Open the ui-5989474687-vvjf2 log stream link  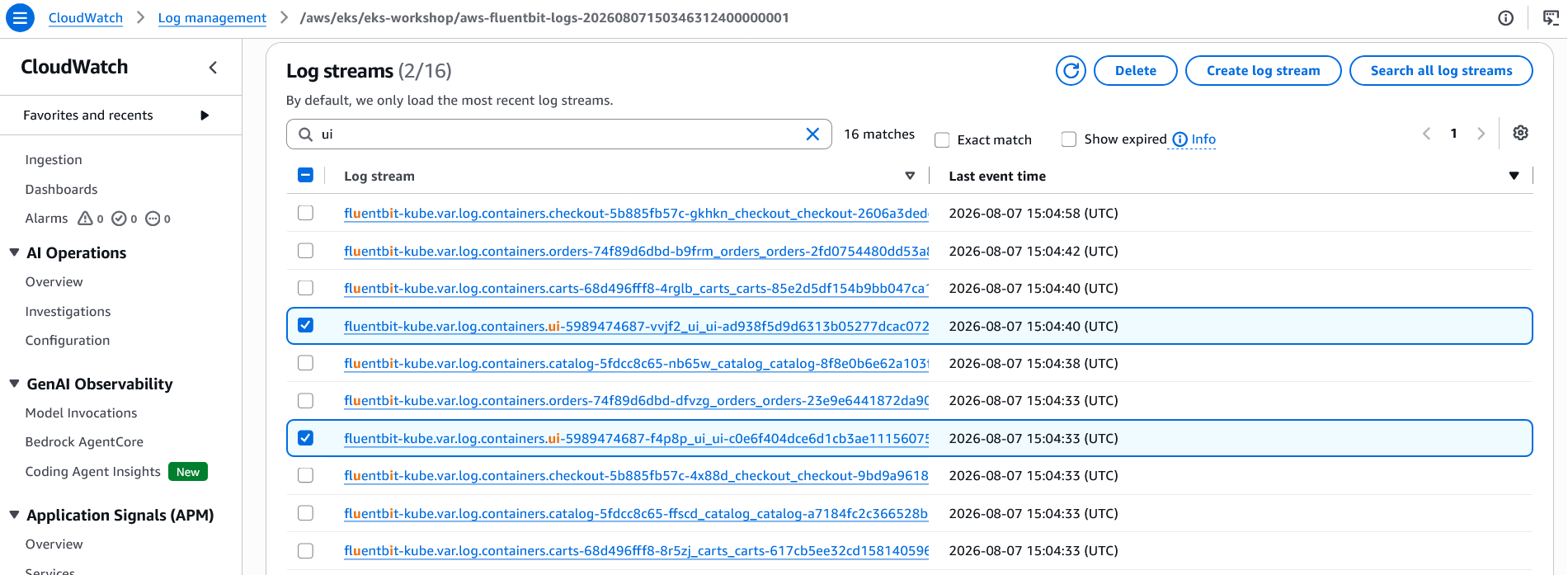click(x=636, y=326)
